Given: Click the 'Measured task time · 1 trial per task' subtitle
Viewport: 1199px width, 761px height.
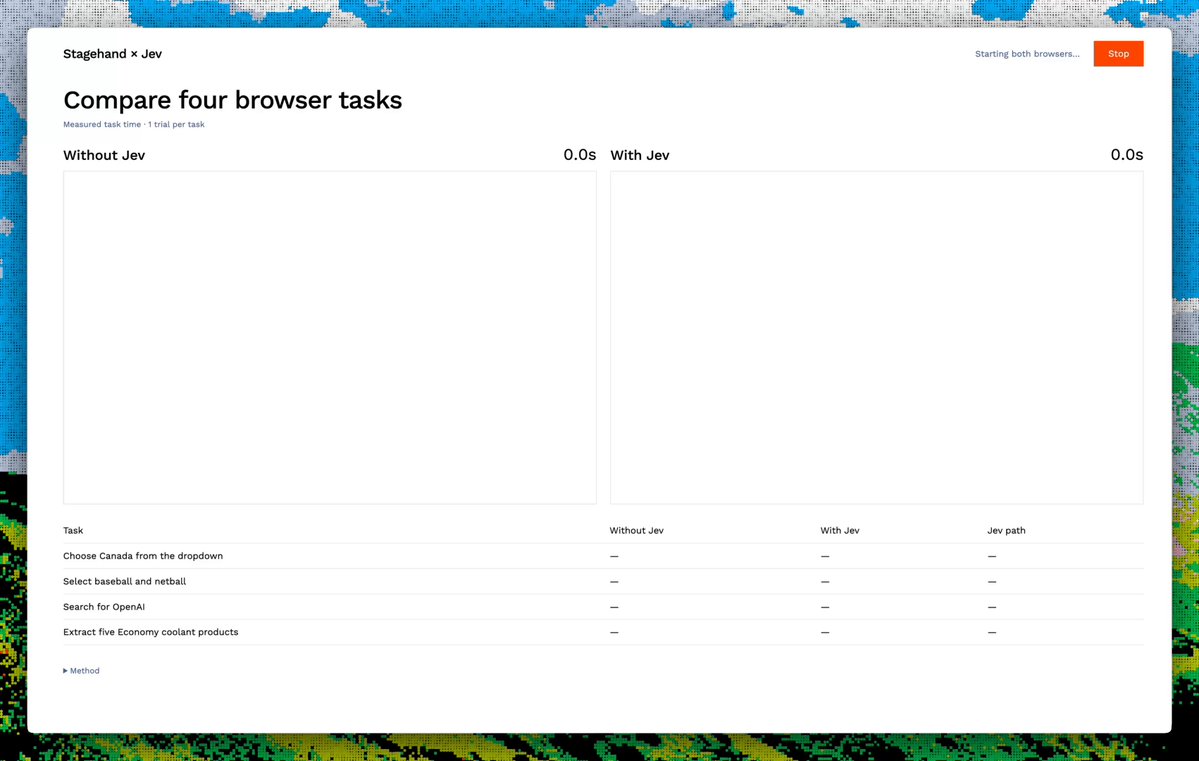Looking at the screenshot, I should tap(134, 124).
